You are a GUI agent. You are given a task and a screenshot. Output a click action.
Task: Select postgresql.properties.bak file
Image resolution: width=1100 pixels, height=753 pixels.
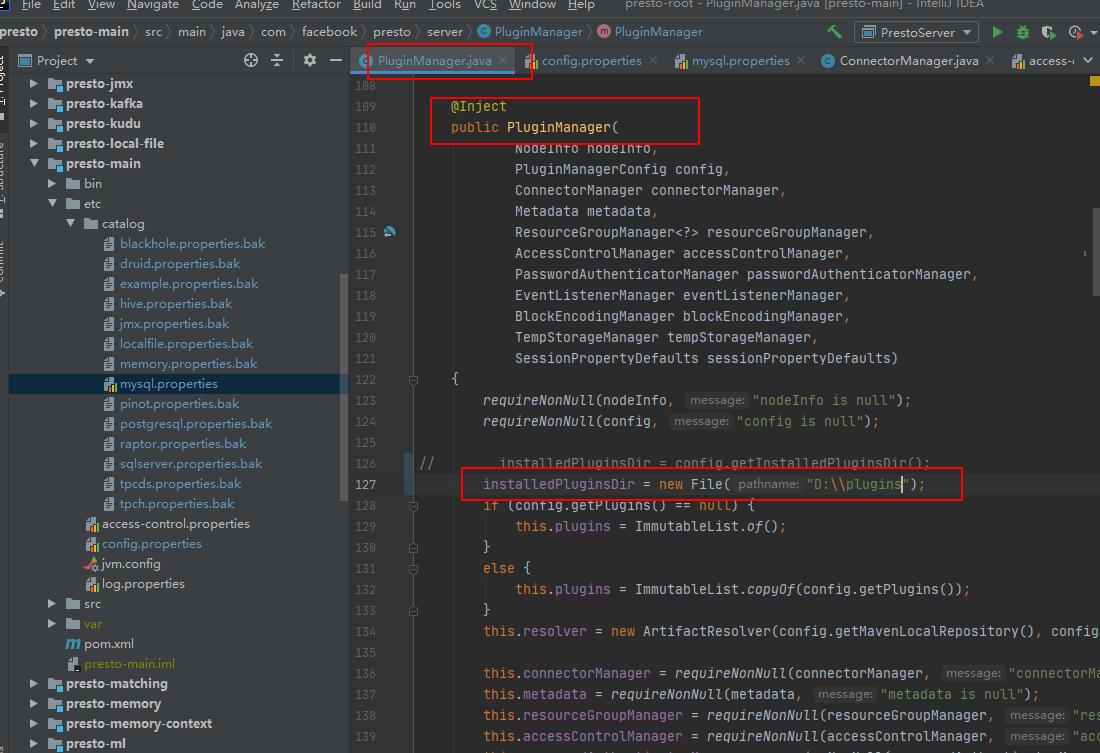[196, 424]
